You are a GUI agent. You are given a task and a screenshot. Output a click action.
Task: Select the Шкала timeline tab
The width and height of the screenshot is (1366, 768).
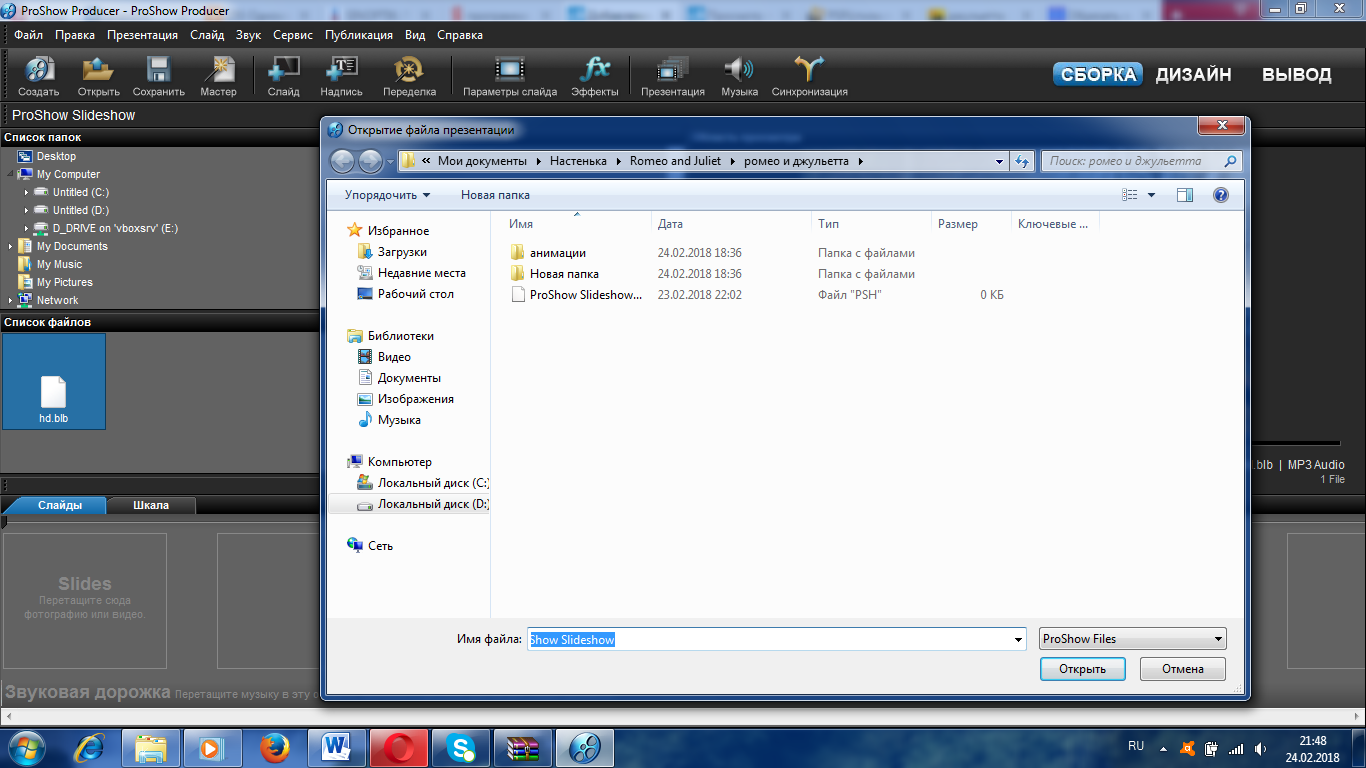[151, 505]
